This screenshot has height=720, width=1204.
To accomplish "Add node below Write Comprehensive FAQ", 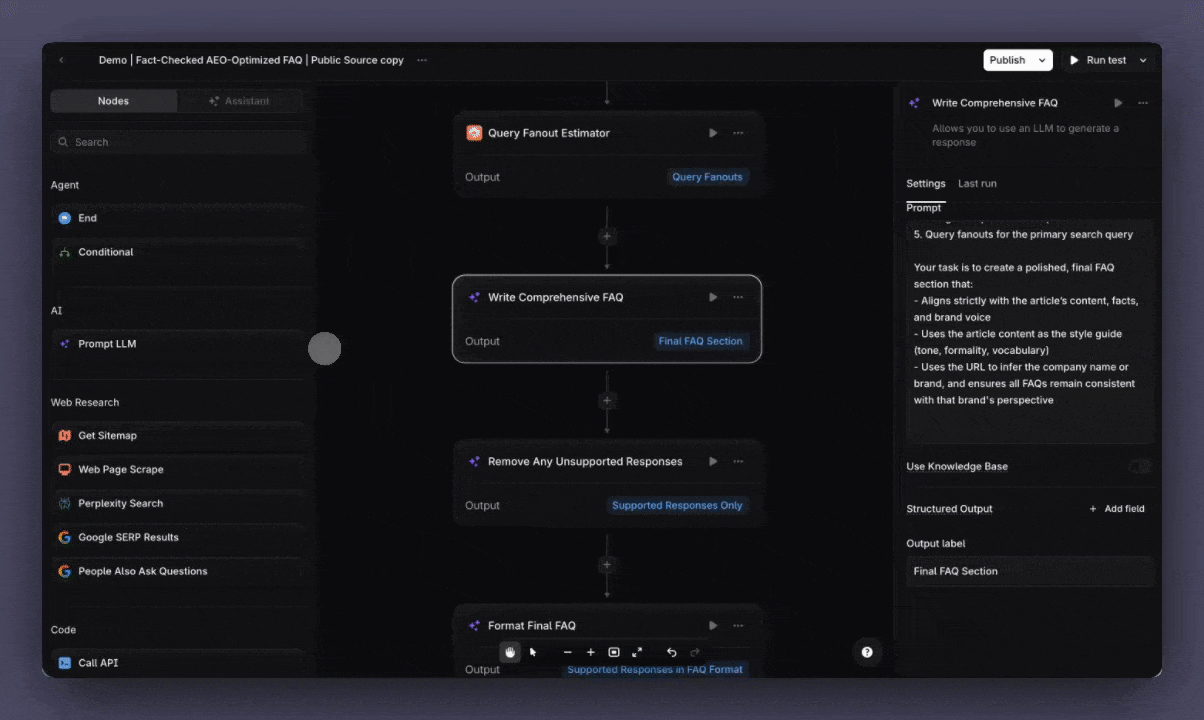I will pos(607,401).
